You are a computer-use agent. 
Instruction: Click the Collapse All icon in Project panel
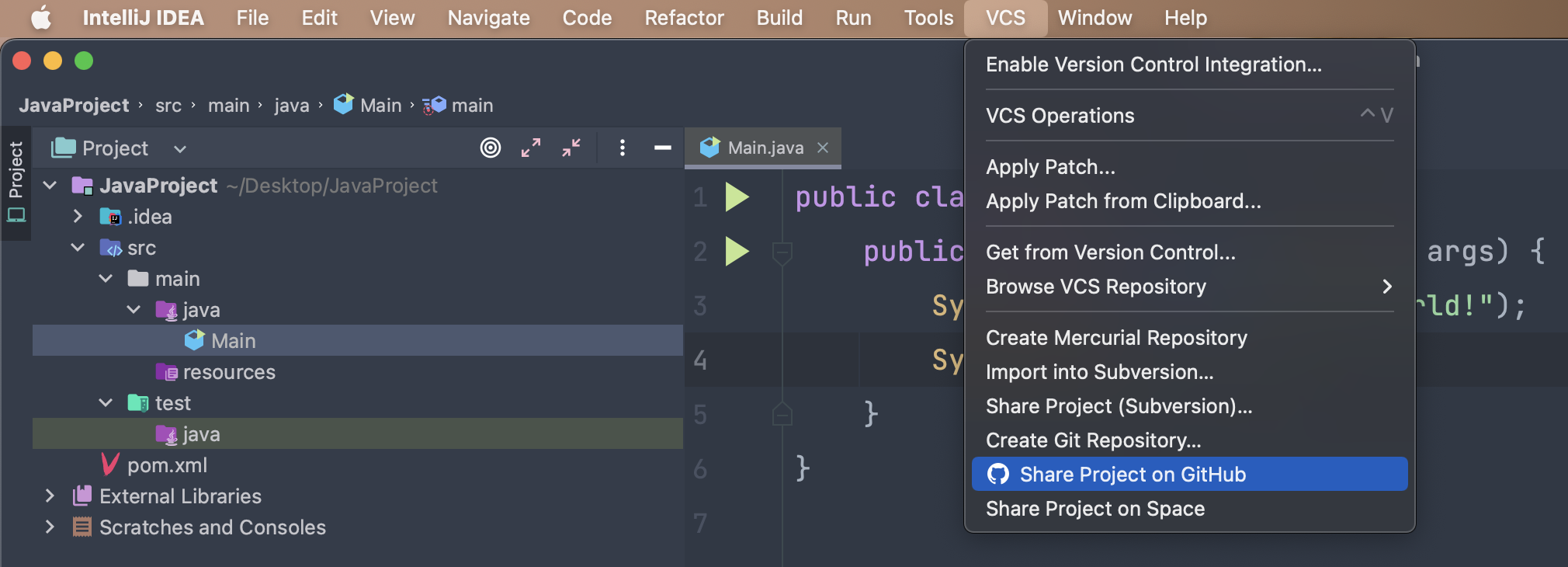tap(571, 148)
